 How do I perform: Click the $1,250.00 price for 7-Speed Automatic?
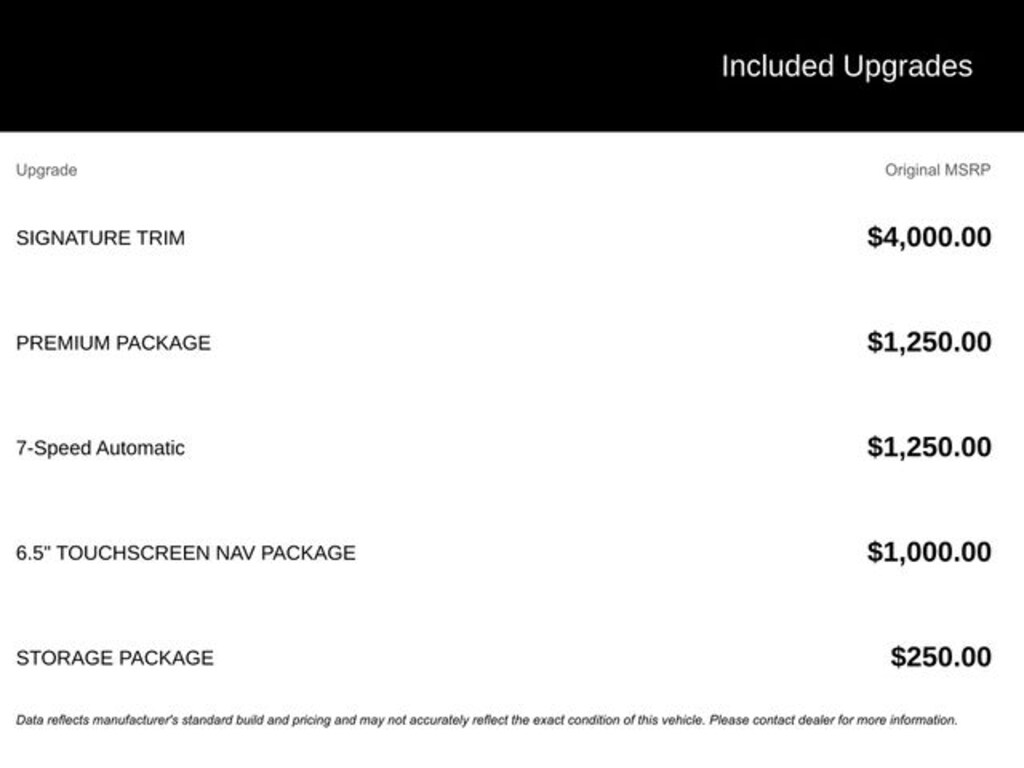[929, 447]
